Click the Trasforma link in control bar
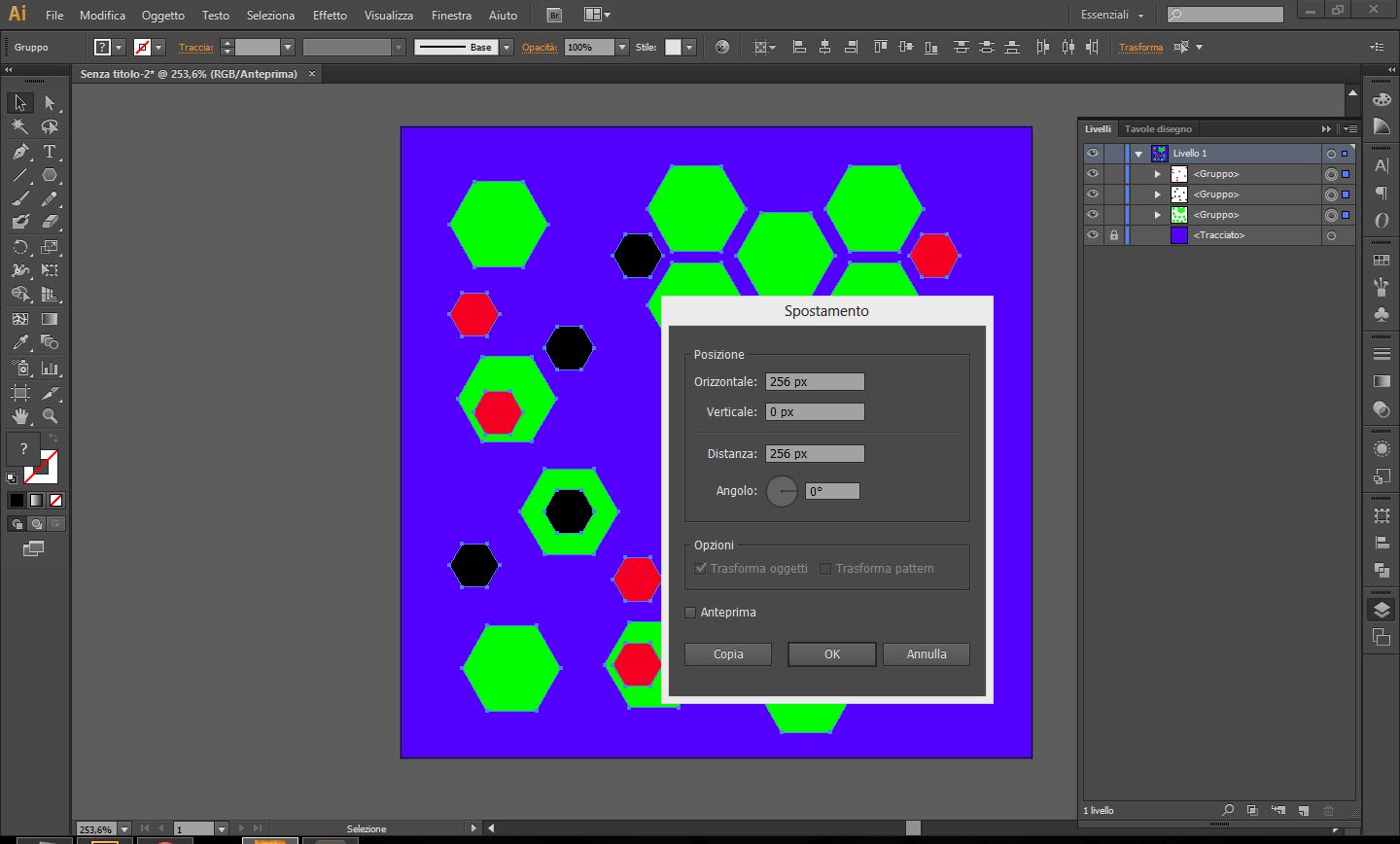The width and height of the screenshot is (1400, 844). (1140, 48)
